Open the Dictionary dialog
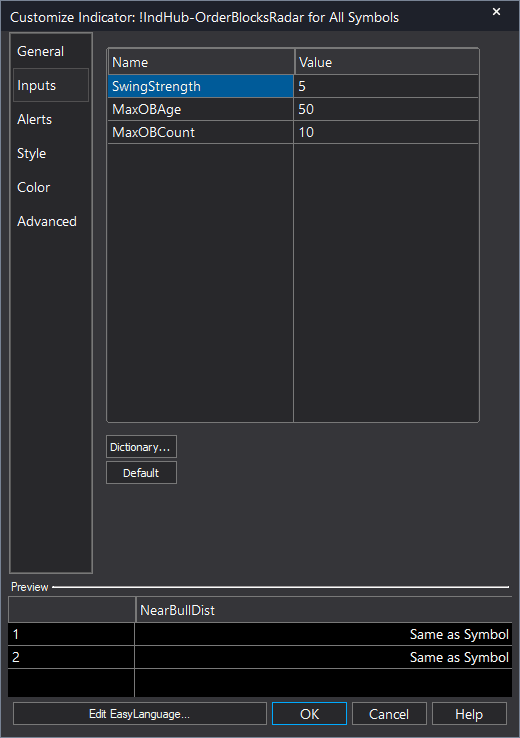520x738 pixels. point(141,447)
